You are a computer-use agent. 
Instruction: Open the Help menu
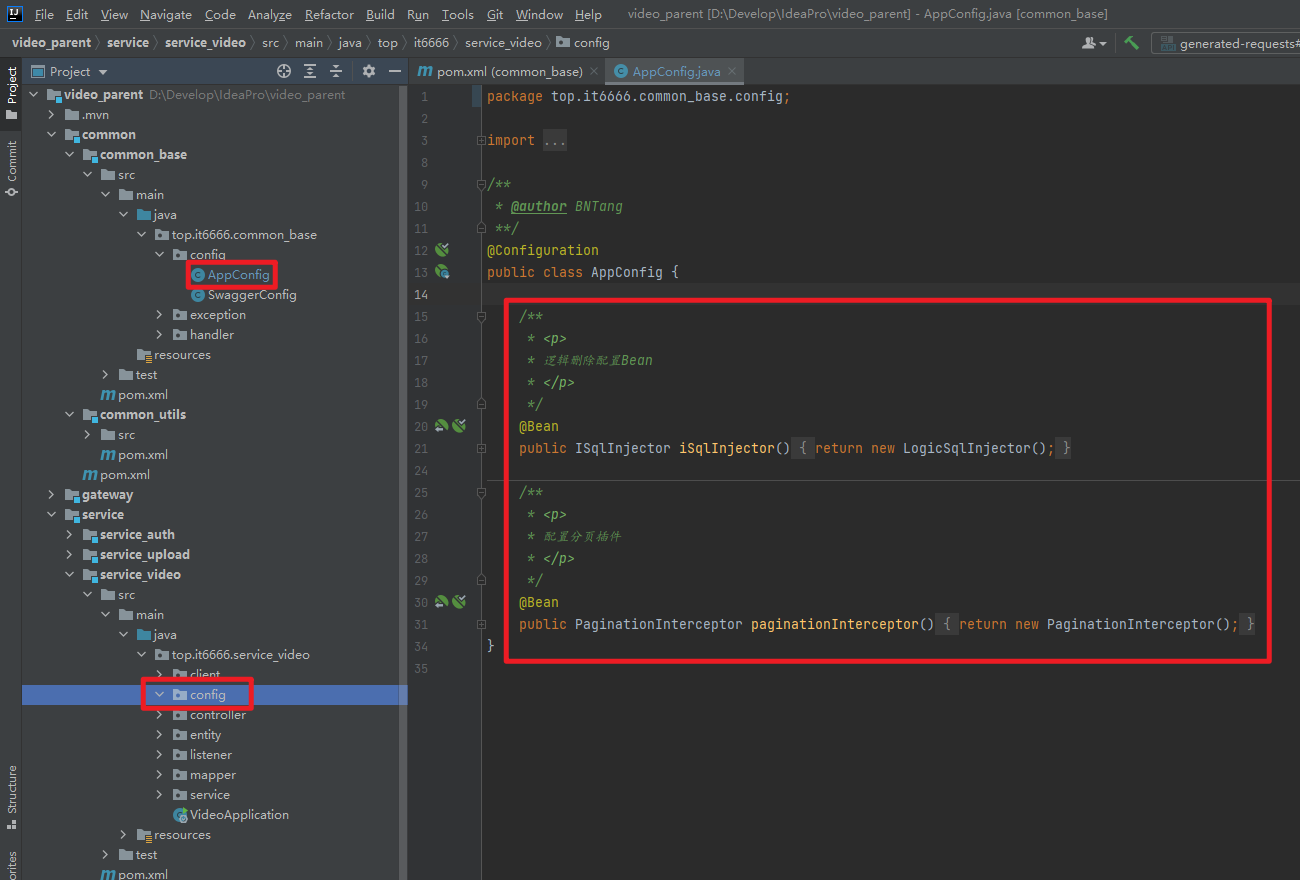point(588,14)
